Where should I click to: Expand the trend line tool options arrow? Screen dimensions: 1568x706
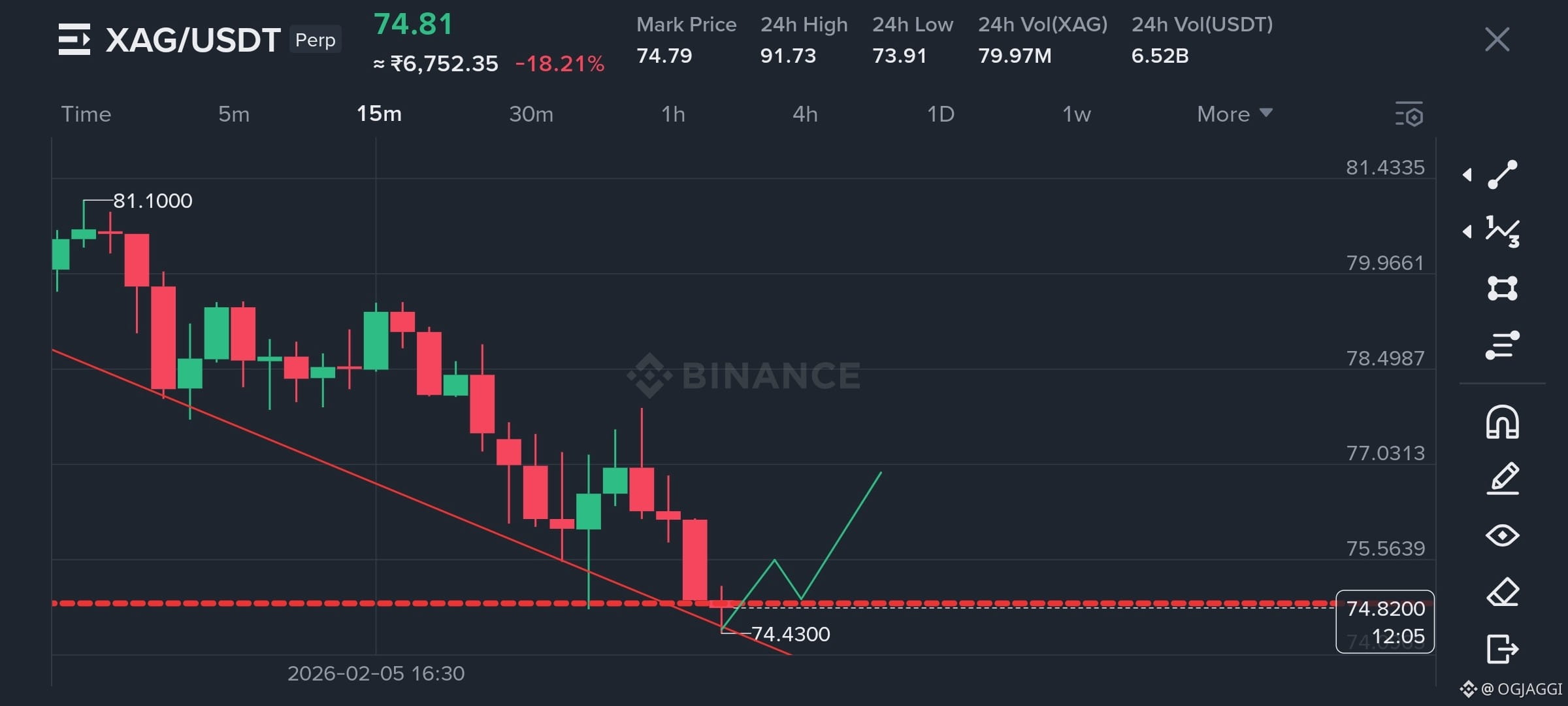click(x=1467, y=175)
